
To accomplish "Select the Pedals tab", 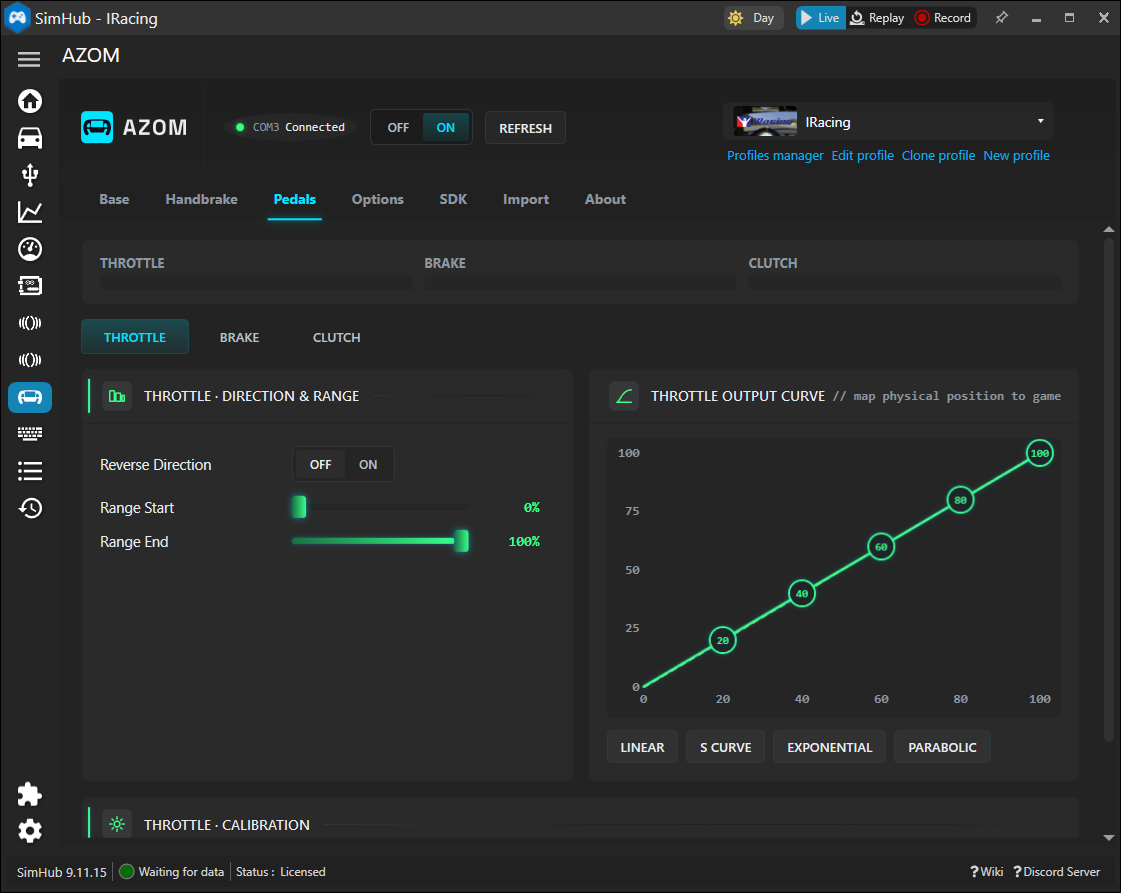I will click(295, 199).
